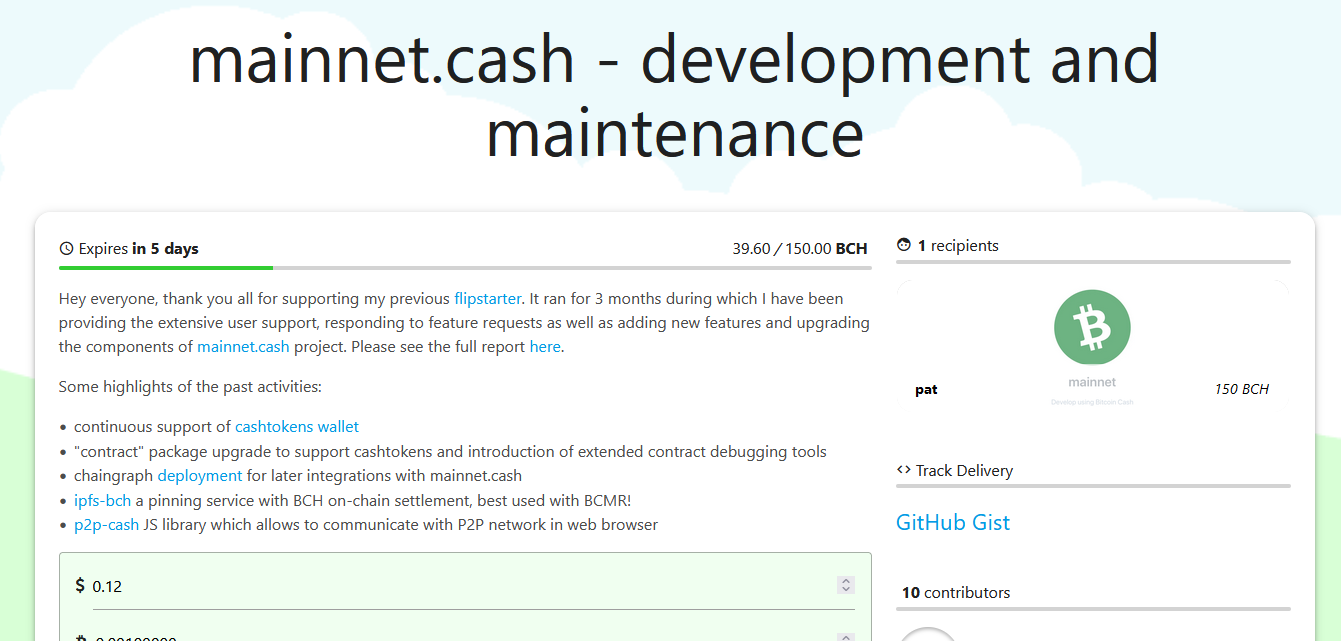Click the '39.60 / 150.00 BCH' funding amount
Viewport: 1341px width, 641px height.
[800, 249]
